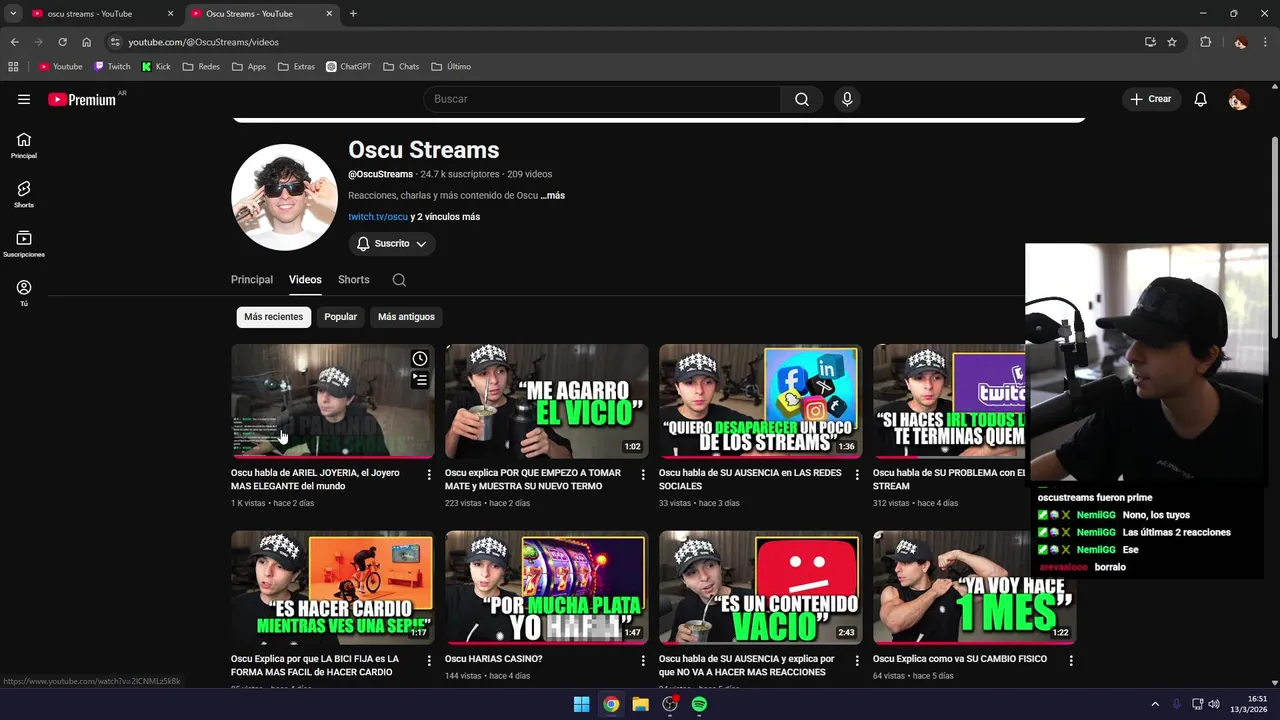1280x720 pixels.
Task: Go back in Chrome
Action: click(x=14, y=42)
